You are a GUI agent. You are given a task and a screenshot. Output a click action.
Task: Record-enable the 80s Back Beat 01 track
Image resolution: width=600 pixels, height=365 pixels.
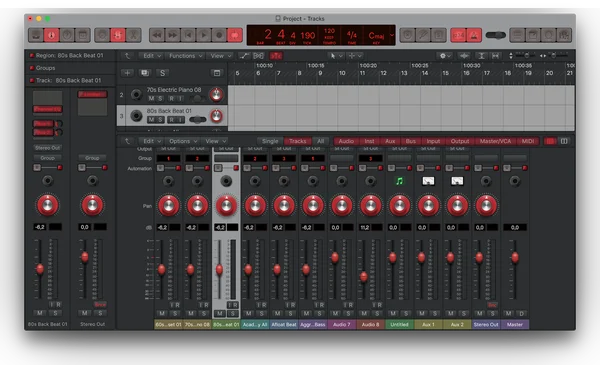tap(171, 120)
